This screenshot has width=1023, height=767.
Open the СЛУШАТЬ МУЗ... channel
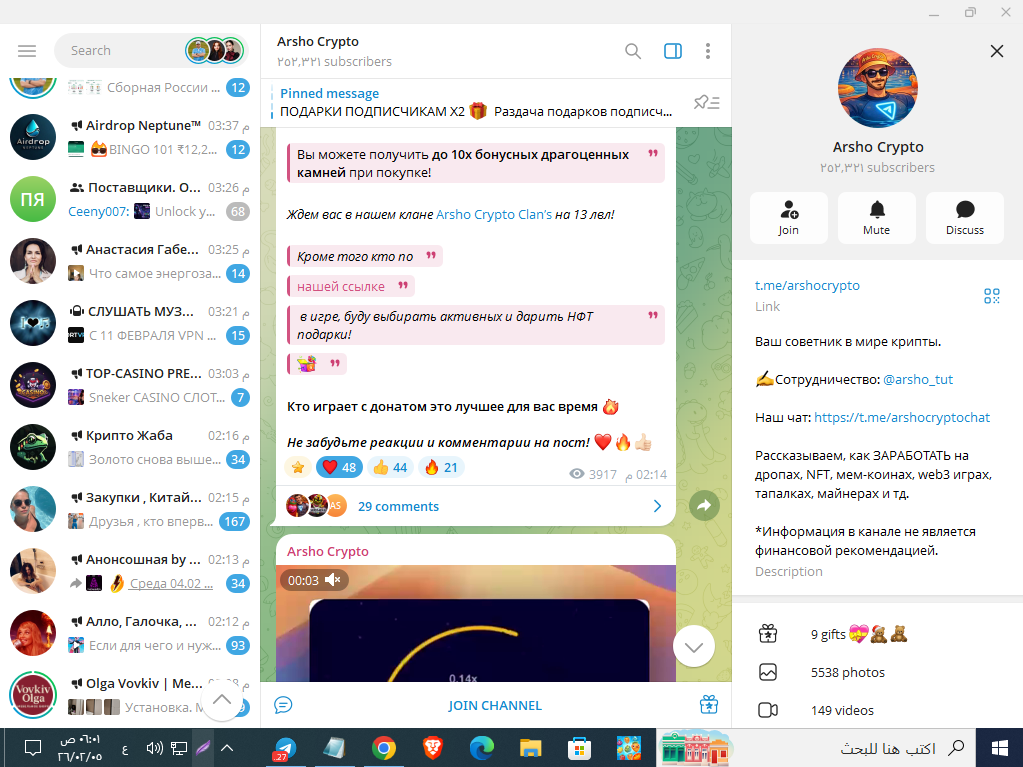click(130, 323)
